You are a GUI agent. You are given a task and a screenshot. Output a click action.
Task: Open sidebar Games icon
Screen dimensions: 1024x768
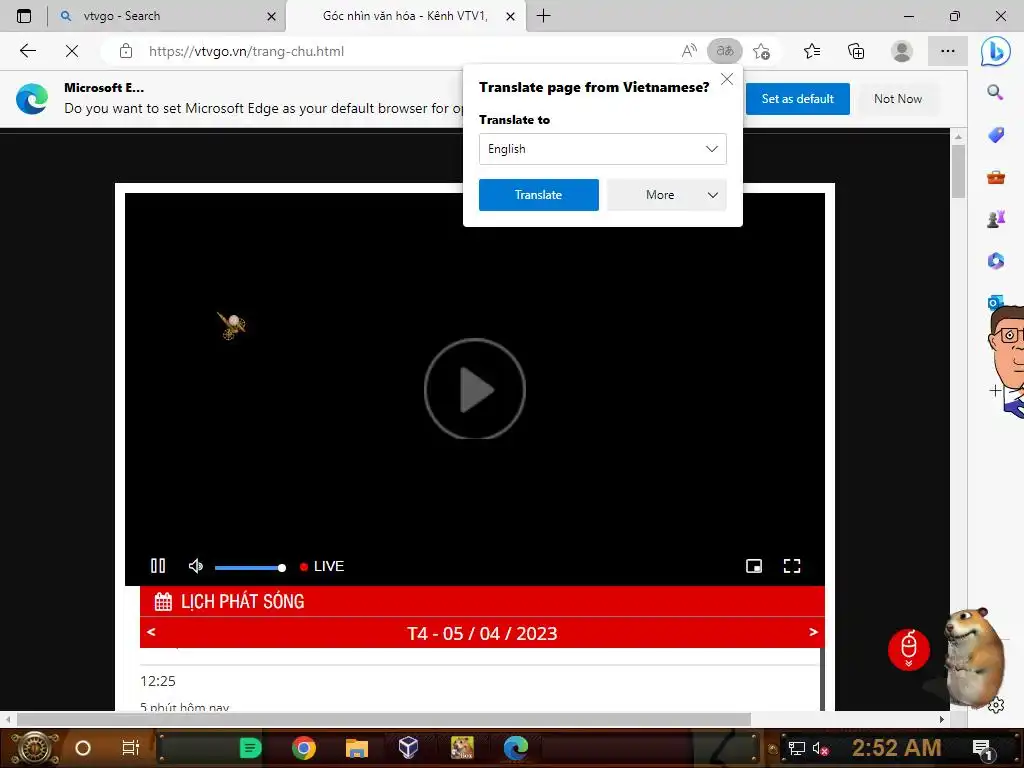tap(995, 219)
